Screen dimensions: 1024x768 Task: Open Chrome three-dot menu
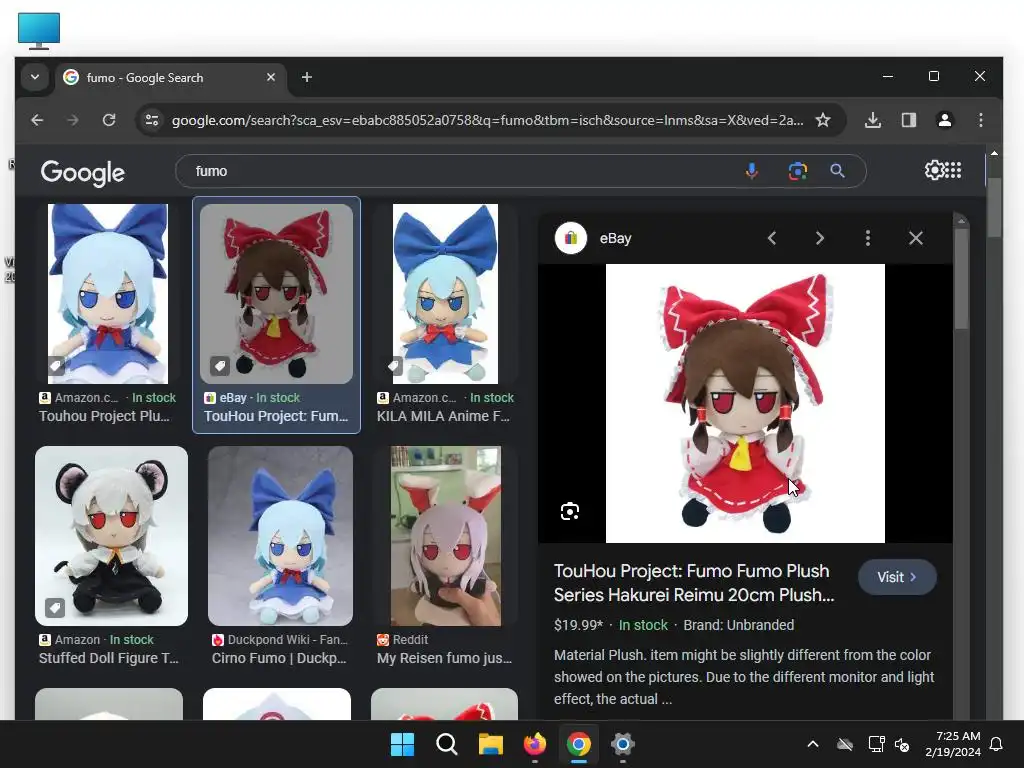click(x=980, y=120)
